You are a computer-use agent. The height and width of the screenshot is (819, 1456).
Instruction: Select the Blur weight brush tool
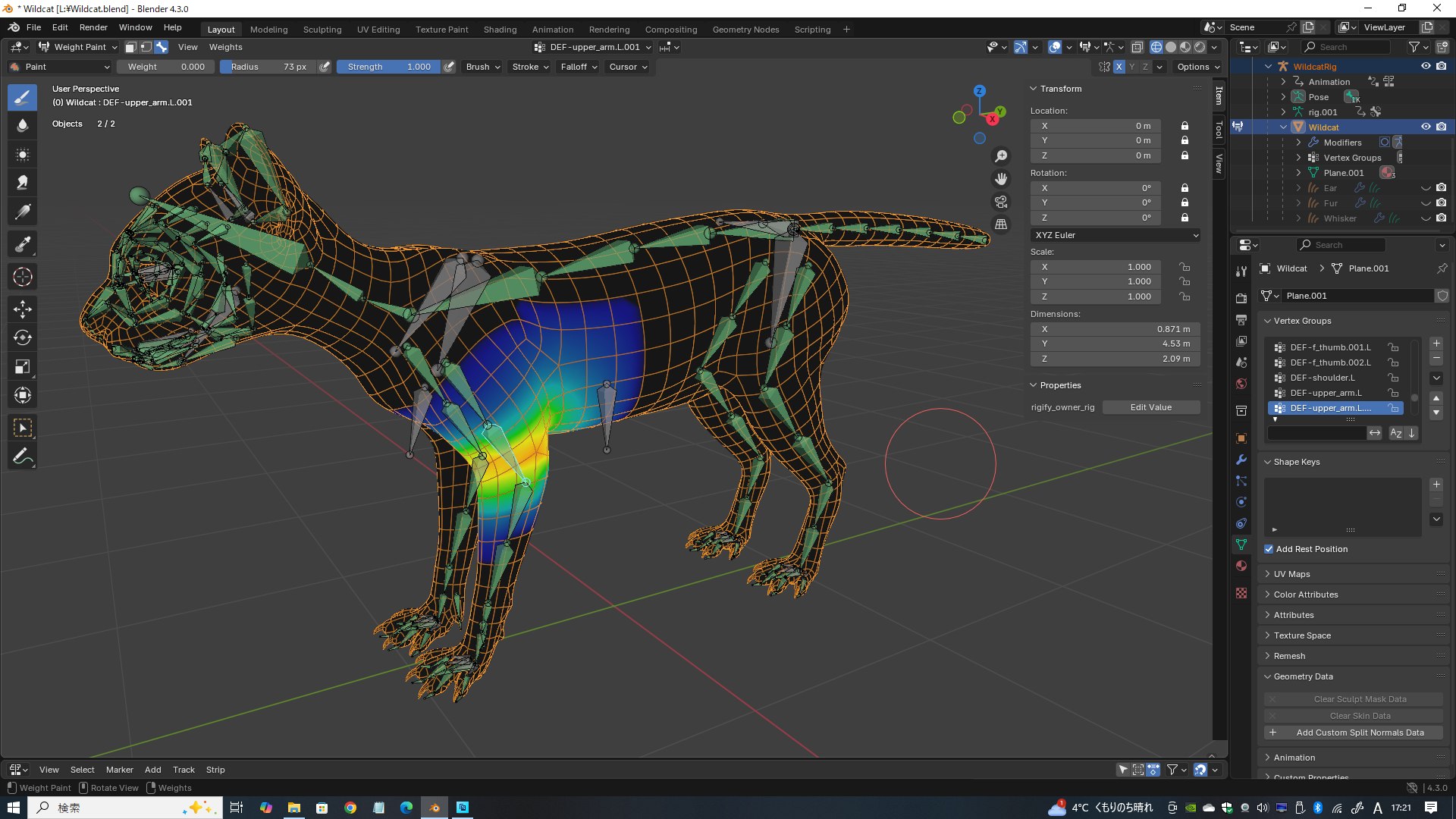(23, 125)
